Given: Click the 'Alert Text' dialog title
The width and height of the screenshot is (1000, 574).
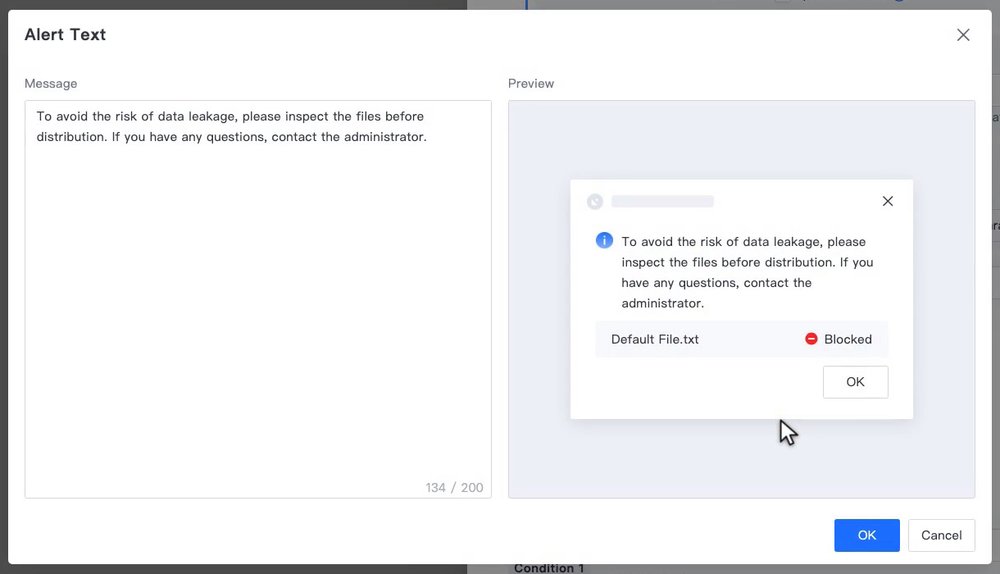Looking at the screenshot, I should (65, 34).
